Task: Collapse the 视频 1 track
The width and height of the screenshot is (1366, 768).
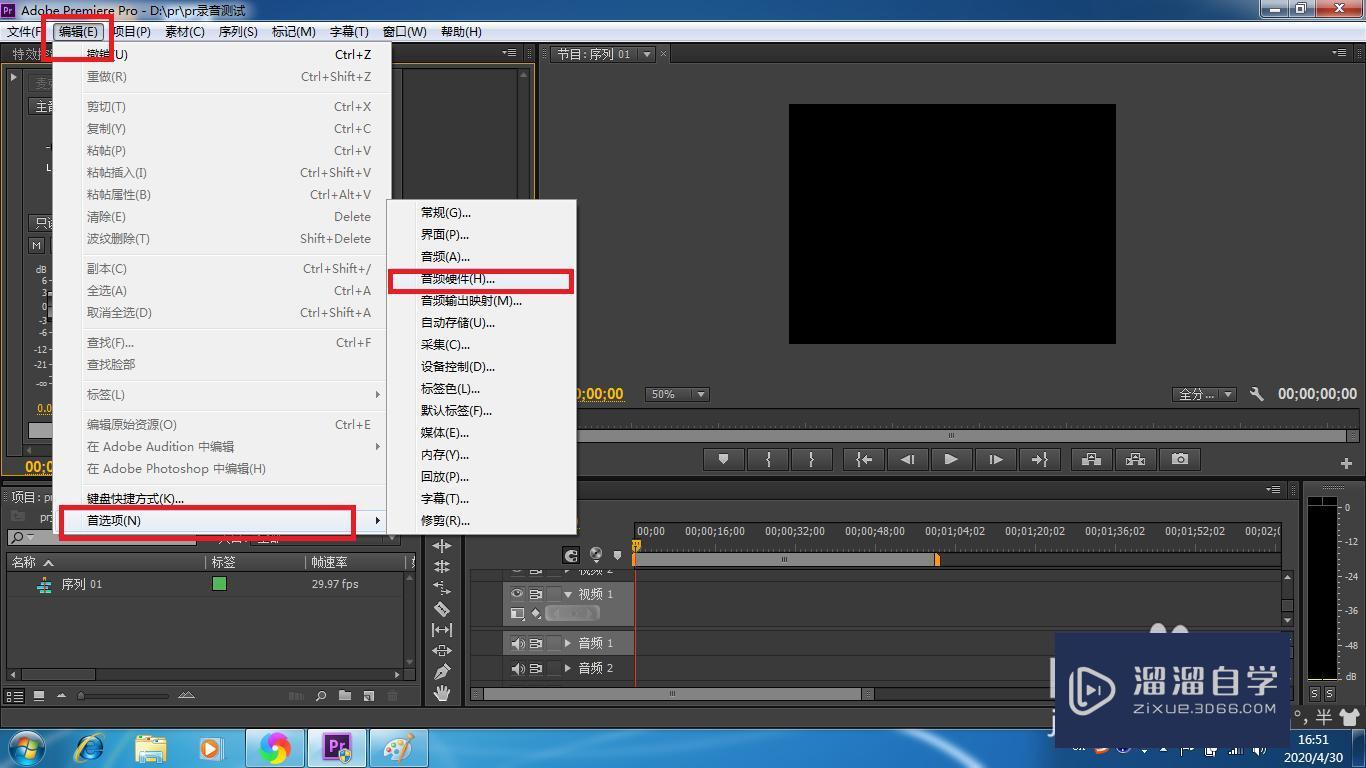Action: click(568, 594)
